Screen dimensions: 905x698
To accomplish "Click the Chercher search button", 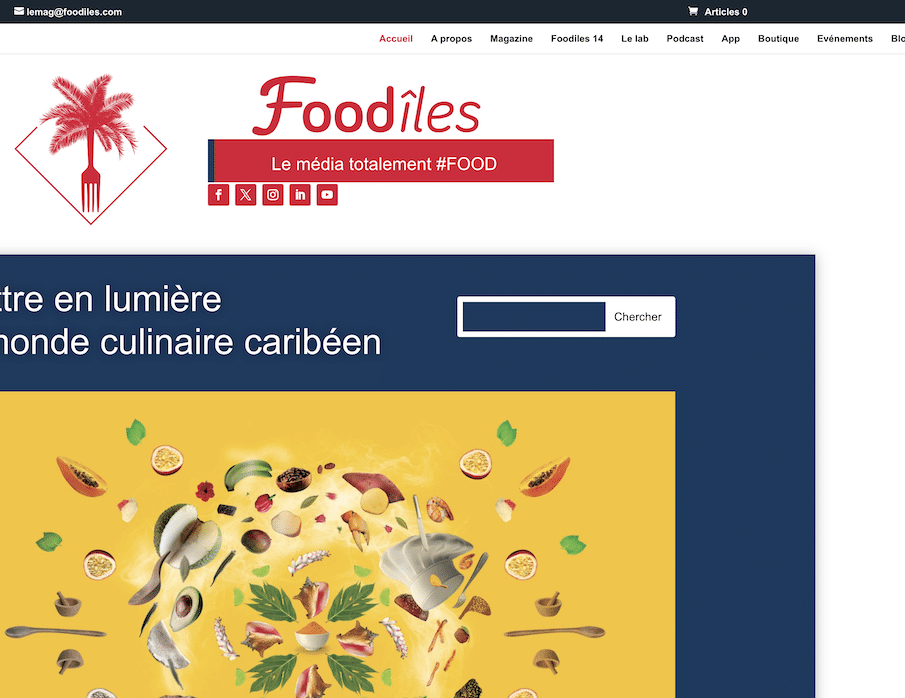I will (x=638, y=316).
